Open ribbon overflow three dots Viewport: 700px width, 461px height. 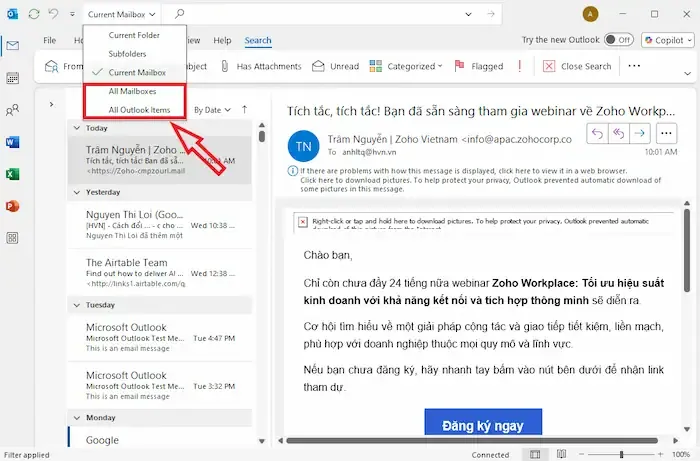[x=634, y=66]
